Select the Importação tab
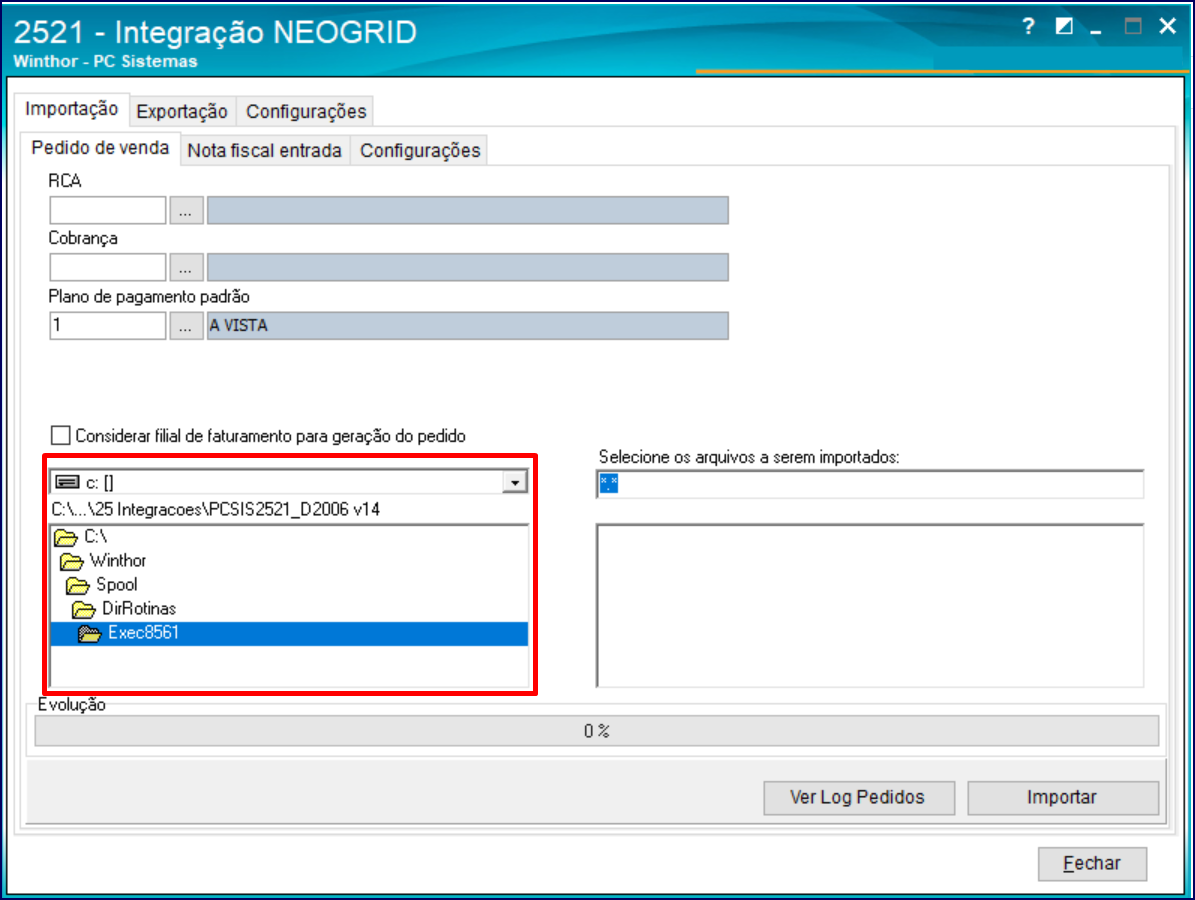This screenshot has height=900, width=1195. (x=72, y=109)
